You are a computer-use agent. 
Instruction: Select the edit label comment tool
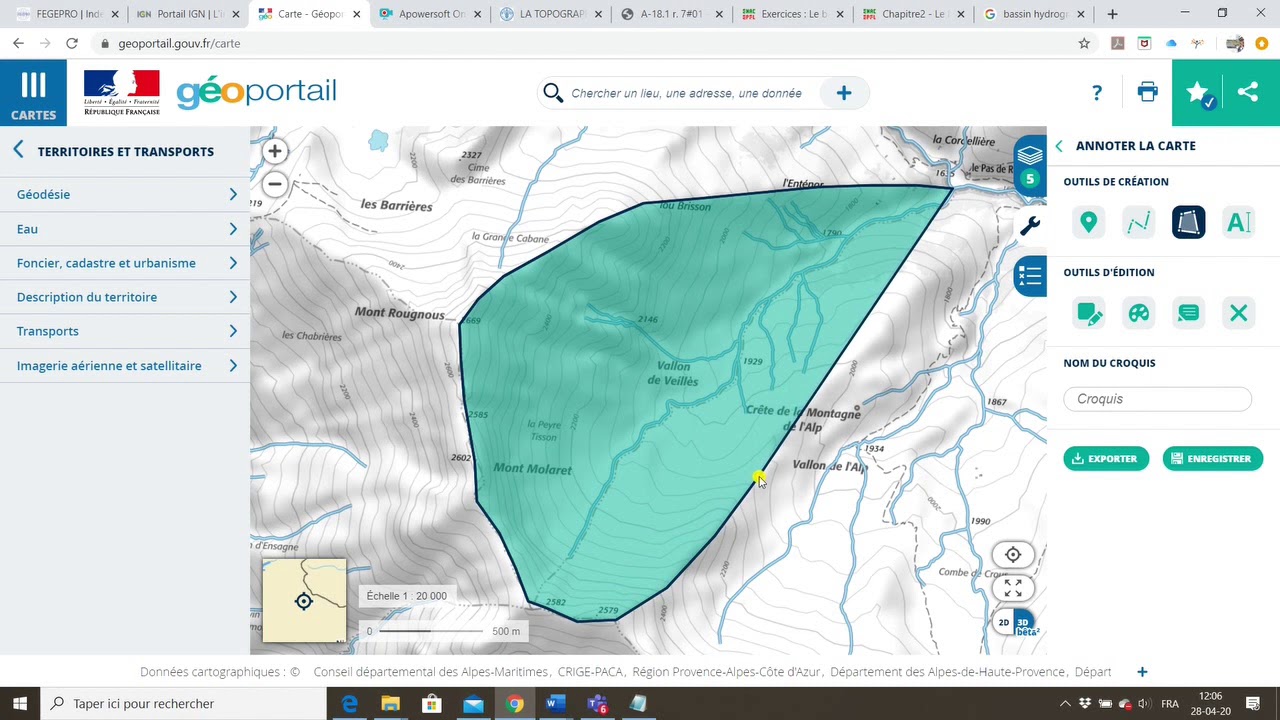1189,313
